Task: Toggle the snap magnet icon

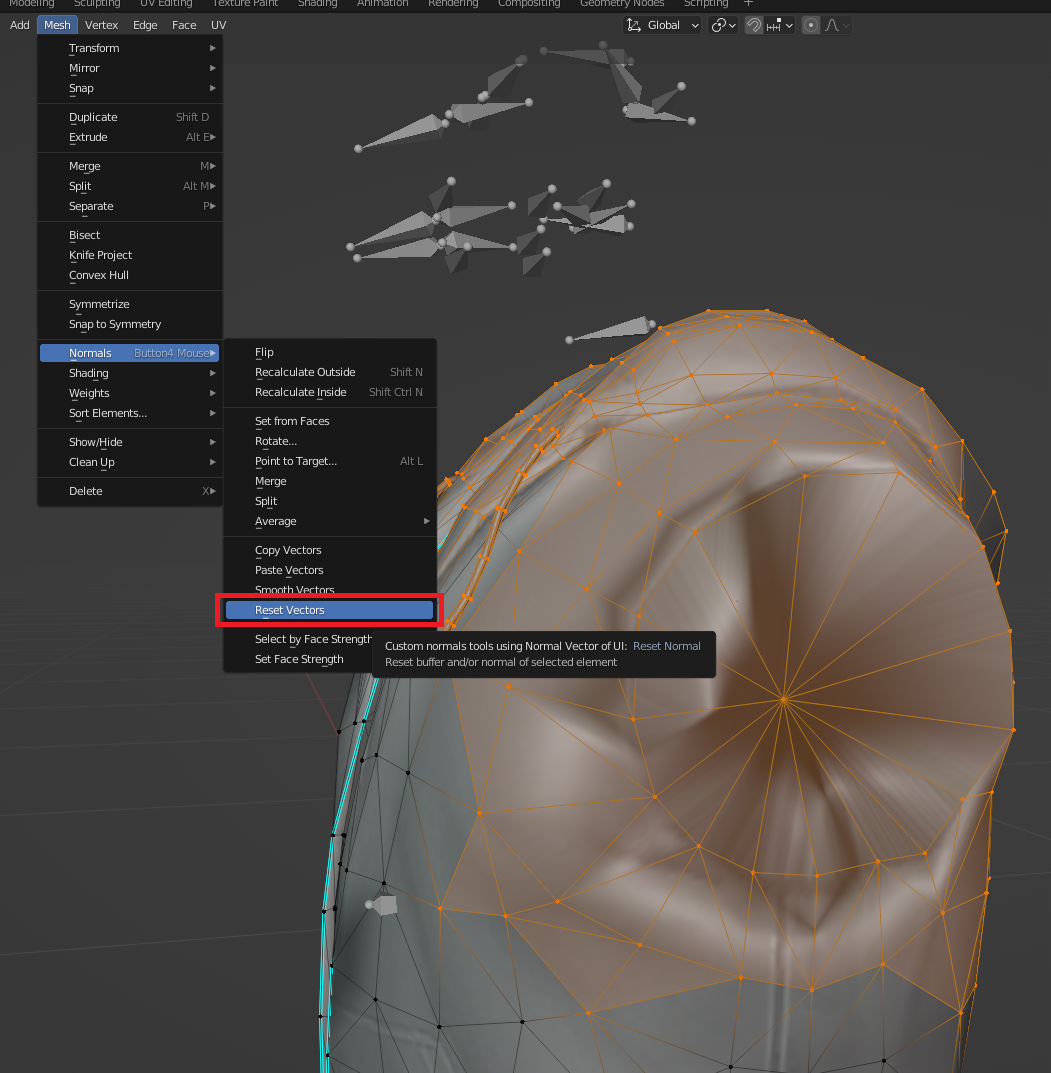Action: click(755, 25)
